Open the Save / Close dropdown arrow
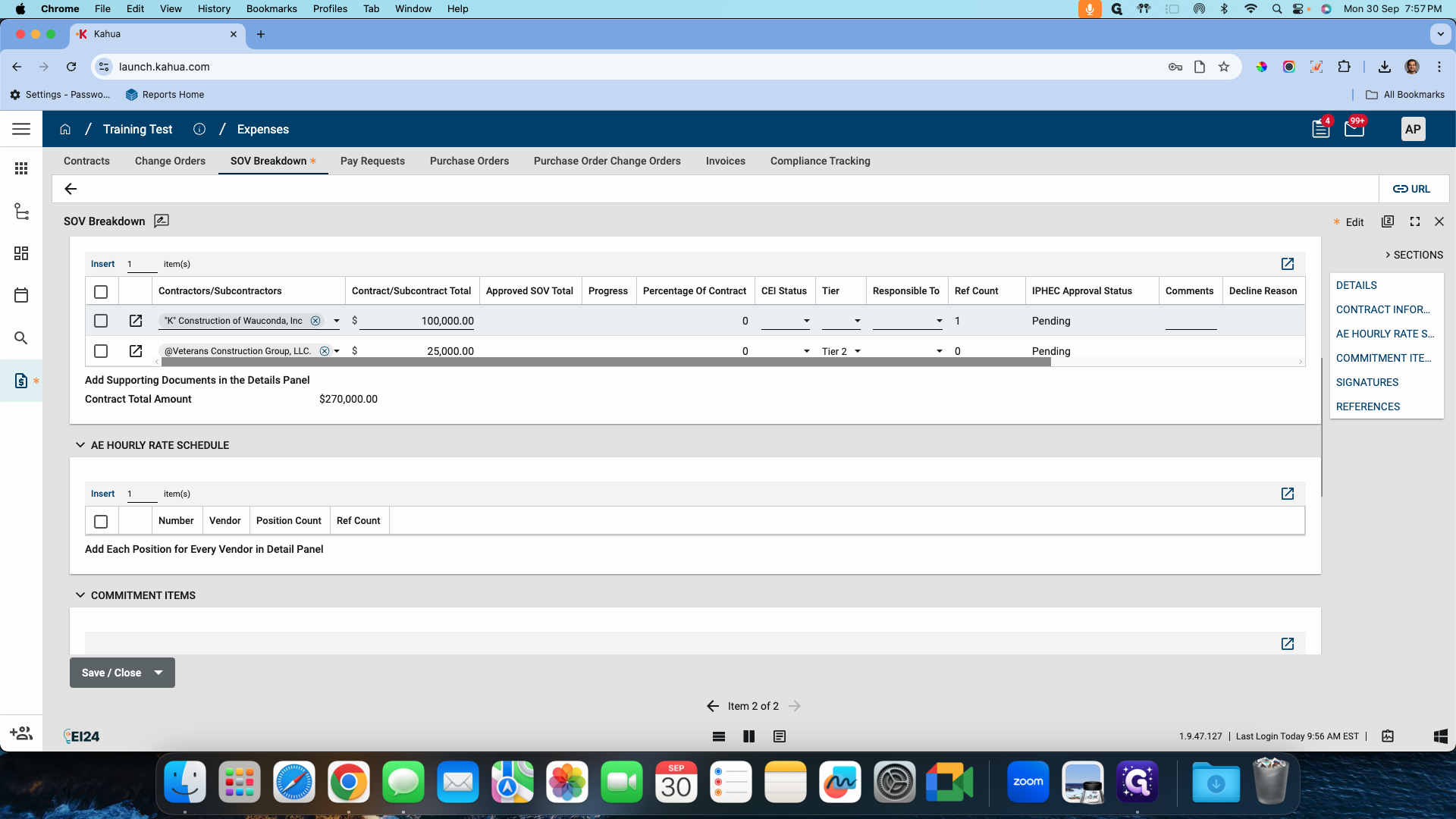 tap(158, 673)
